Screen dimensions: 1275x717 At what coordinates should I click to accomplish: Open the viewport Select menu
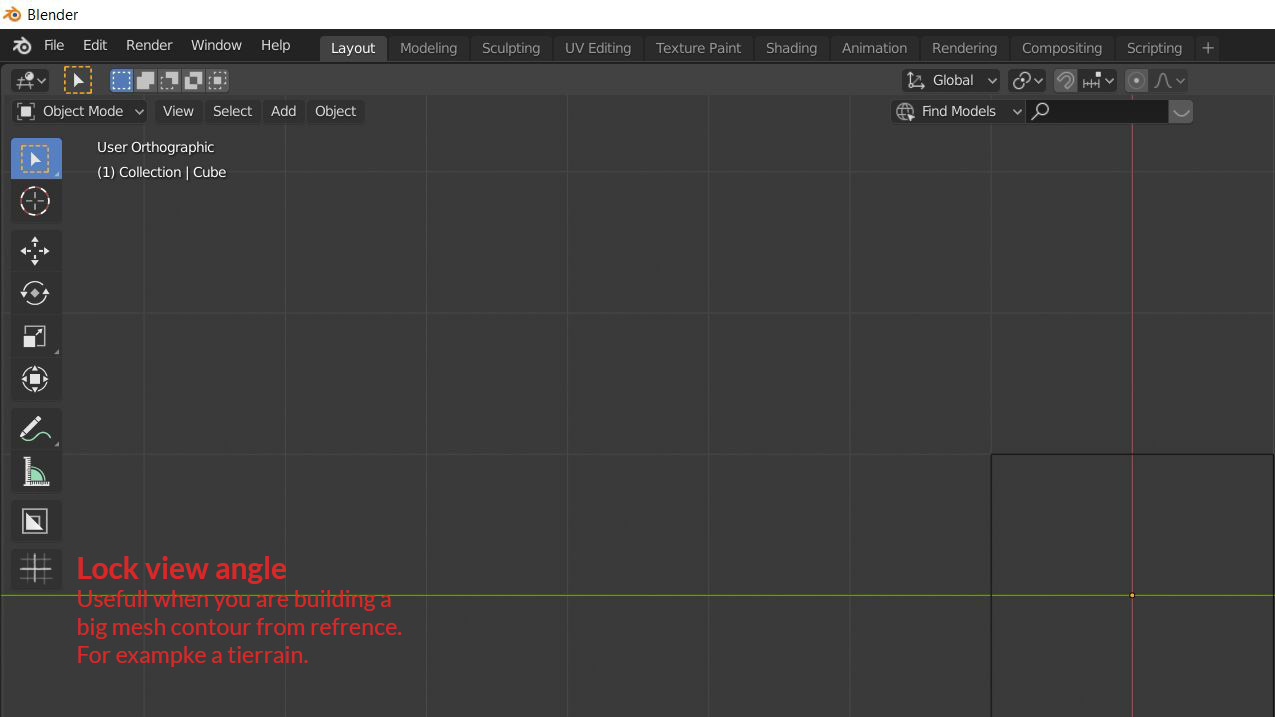(x=233, y=111)
